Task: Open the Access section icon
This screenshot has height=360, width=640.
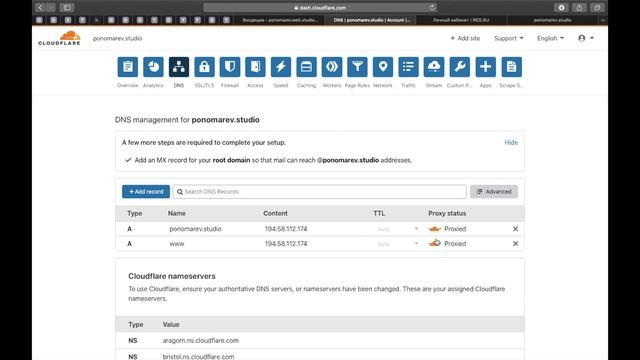Action: [x=256, y=67]
